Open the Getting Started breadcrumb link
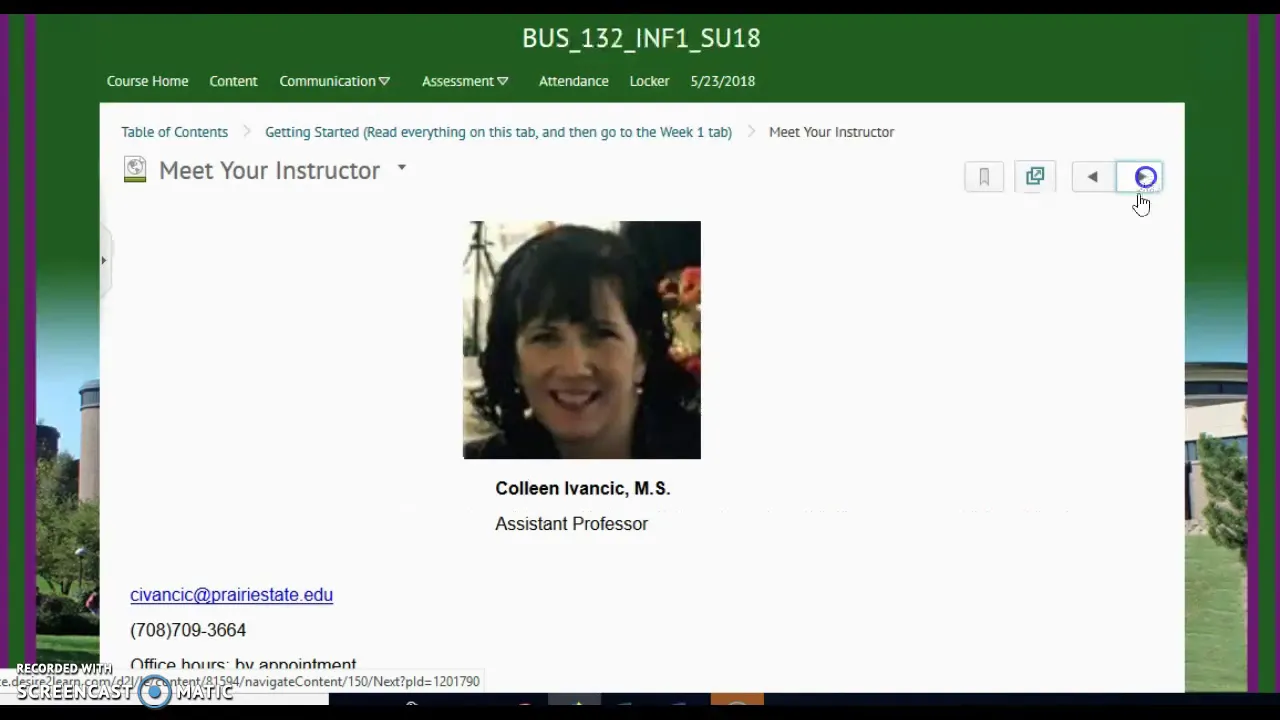 [x=498, y=132]
